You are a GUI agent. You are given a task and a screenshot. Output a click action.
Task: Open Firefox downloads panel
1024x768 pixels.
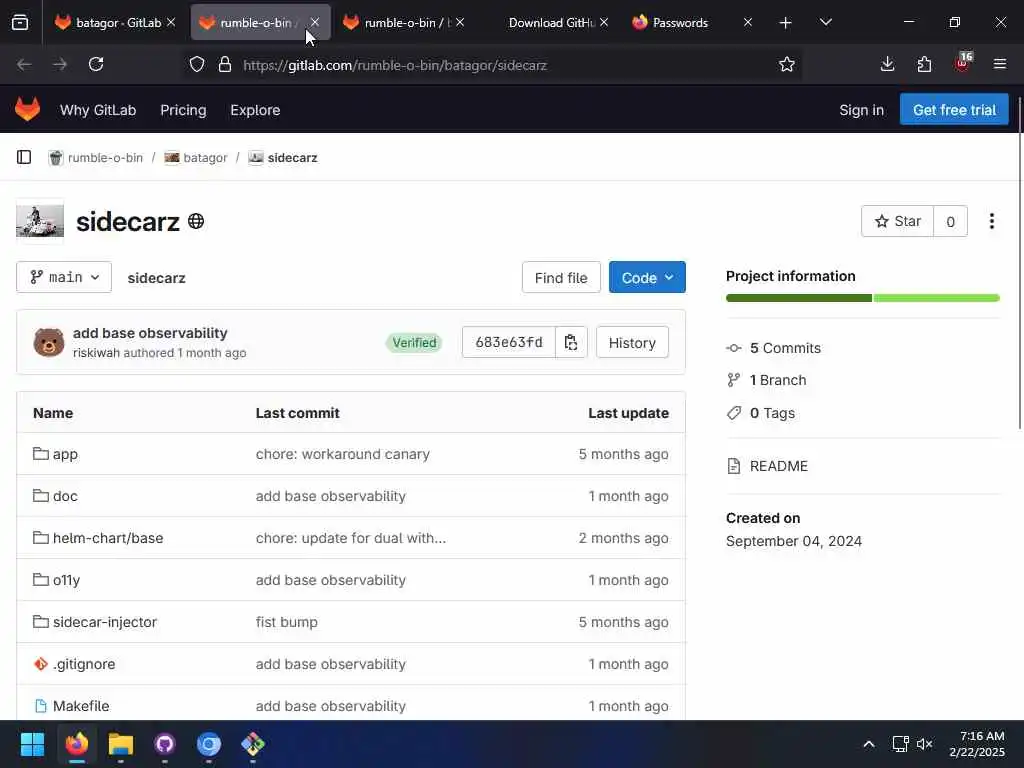pyautogui.click(x=887, y=64)
